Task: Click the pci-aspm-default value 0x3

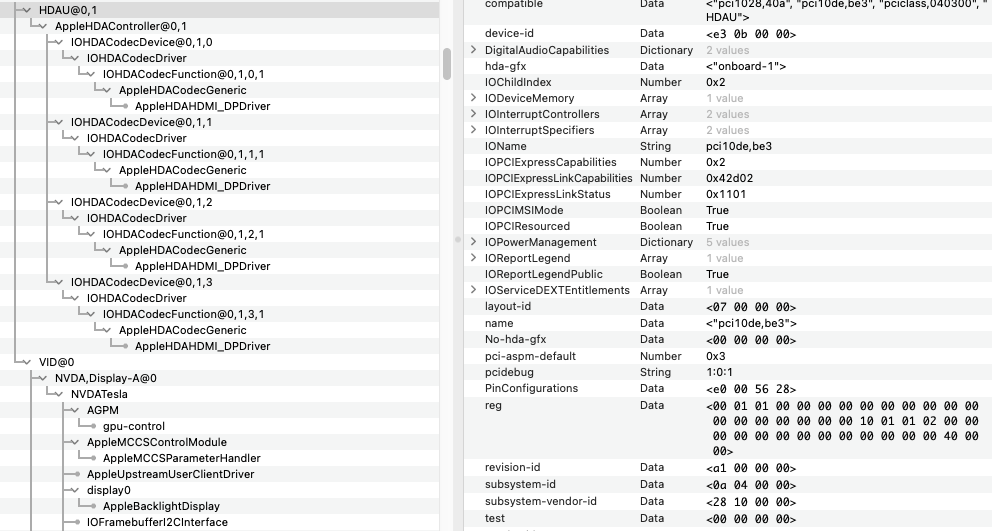Action: coord(716,356)
